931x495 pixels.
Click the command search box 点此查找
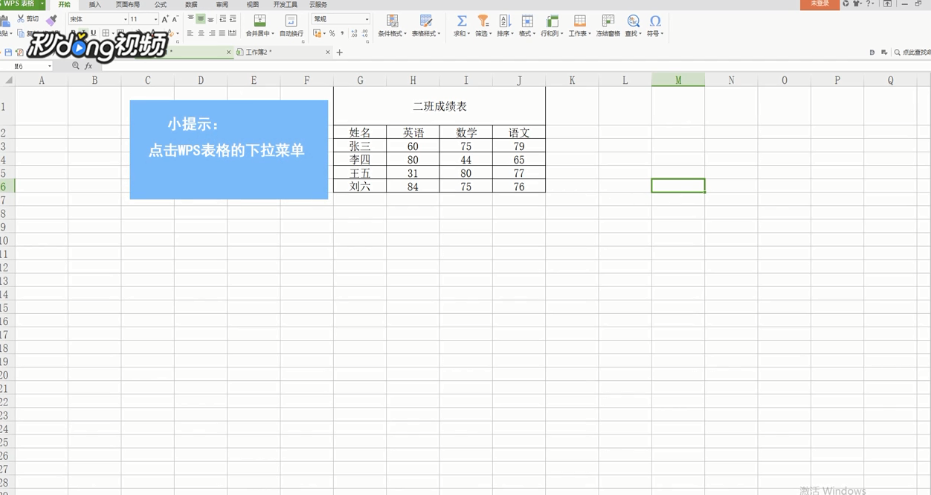(912, 52)
